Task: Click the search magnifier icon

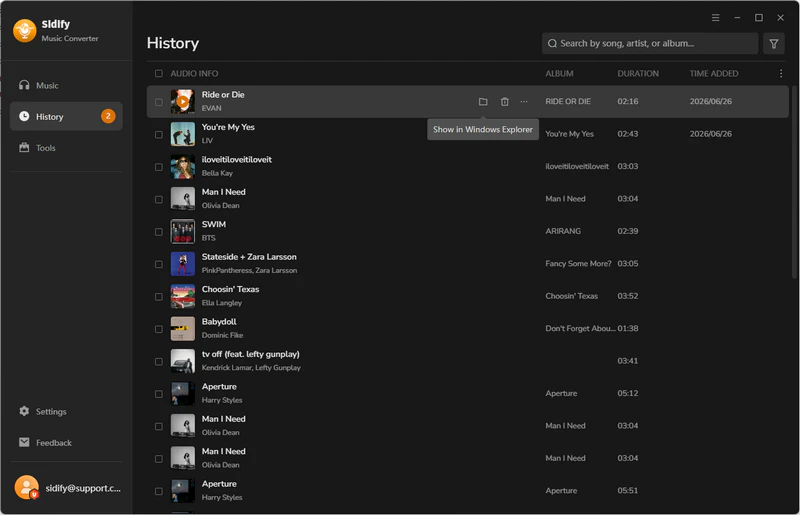Action: pyautogui.click(x=552, y=43)
